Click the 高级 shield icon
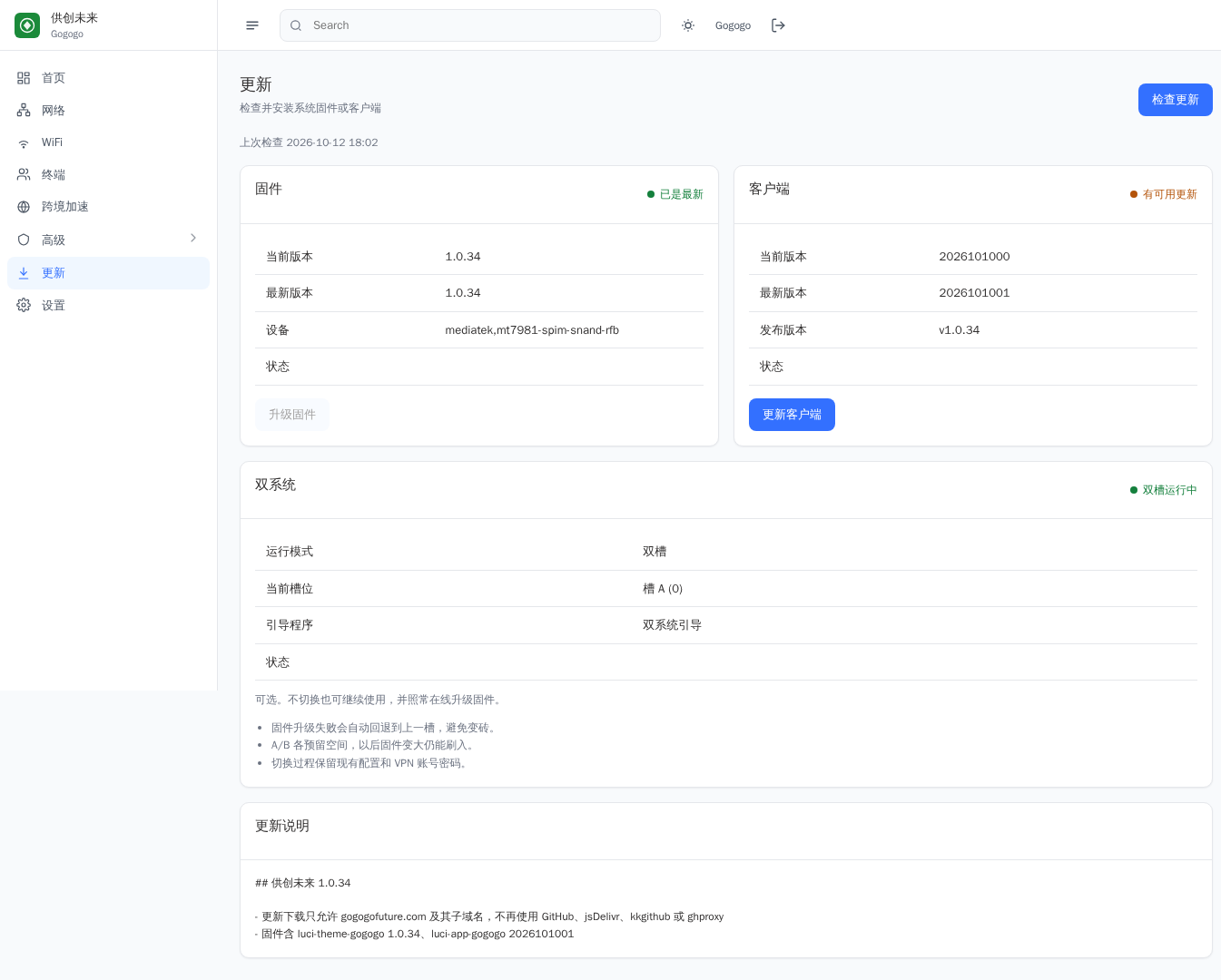 coord(24,240)
